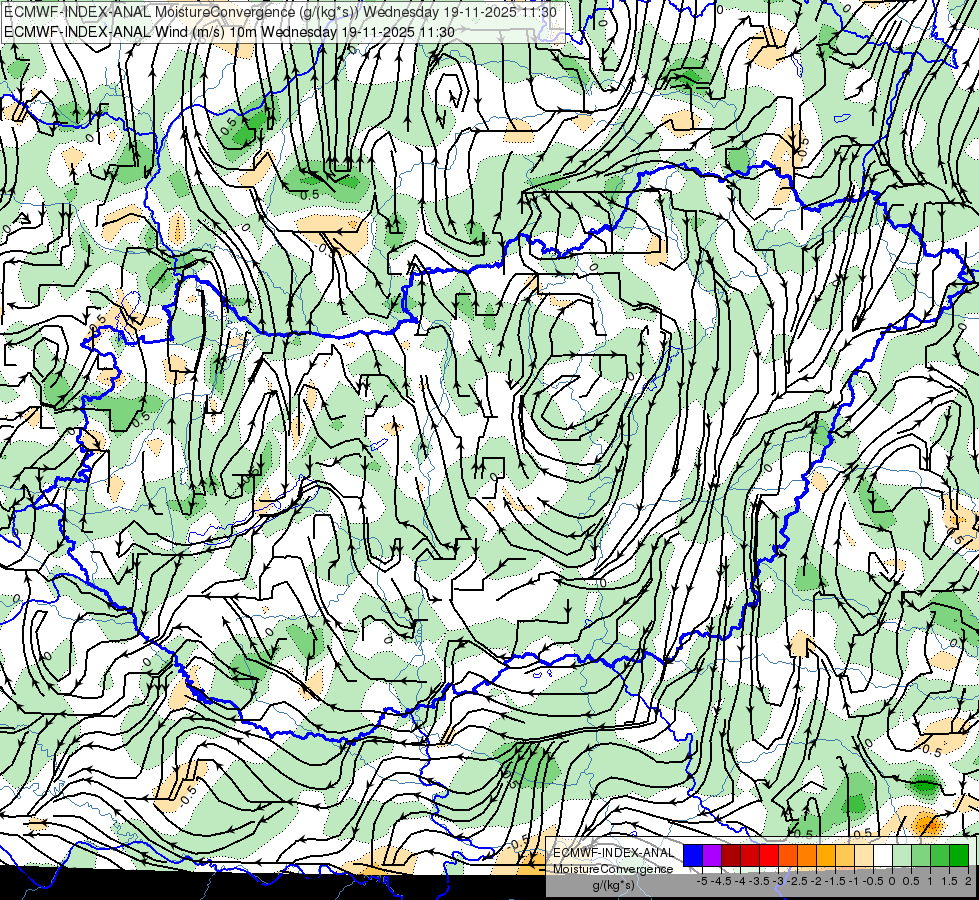Click legend tick label '-2.5'

[x=797, y=881]
